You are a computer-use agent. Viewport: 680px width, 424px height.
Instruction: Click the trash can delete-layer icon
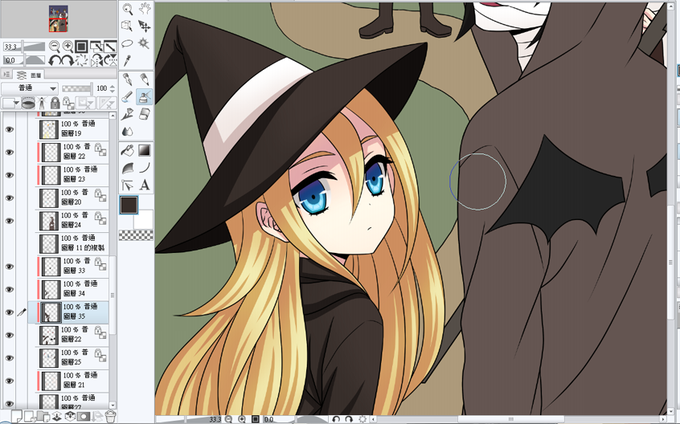(x=110, y=417)
